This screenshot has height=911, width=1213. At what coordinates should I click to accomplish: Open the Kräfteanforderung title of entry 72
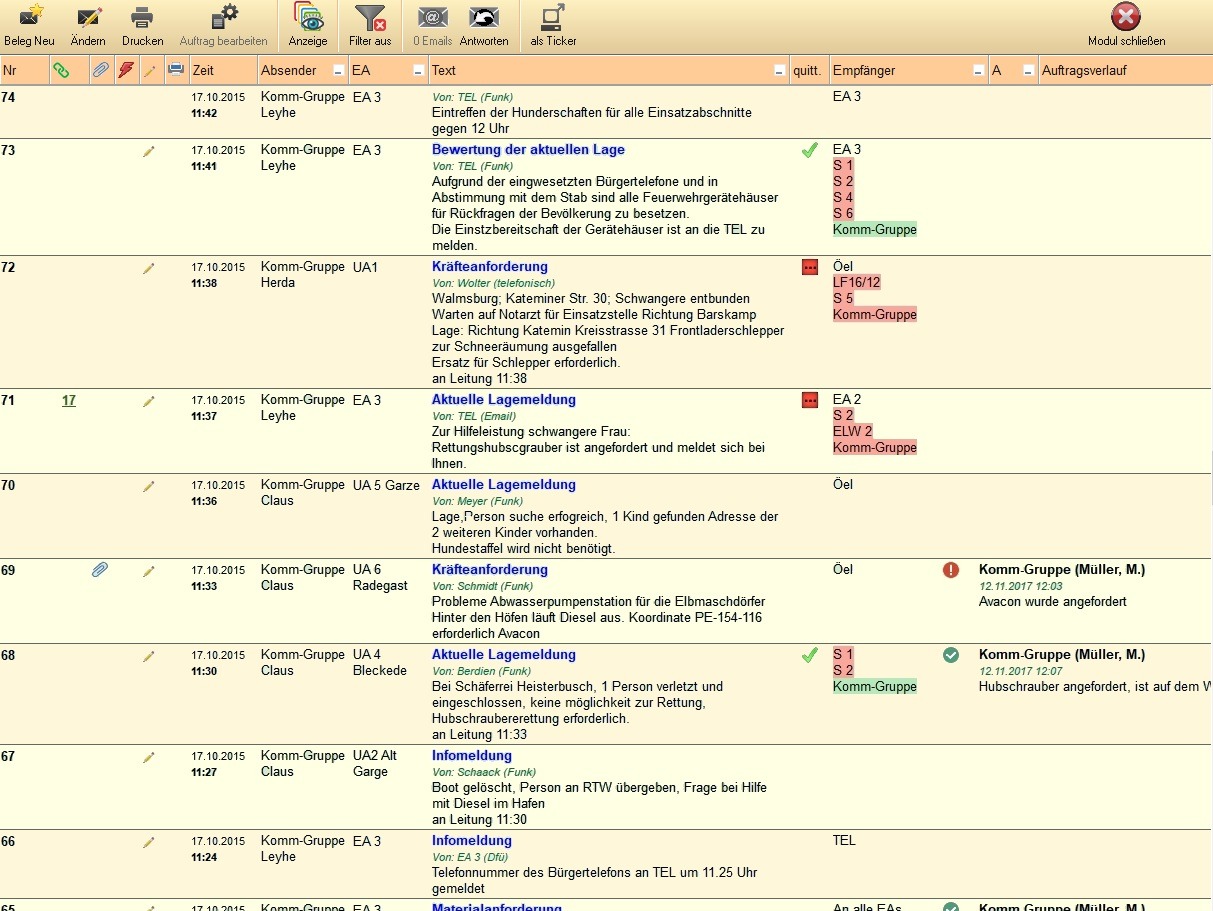pyautogui.click(x=489, y=267)
